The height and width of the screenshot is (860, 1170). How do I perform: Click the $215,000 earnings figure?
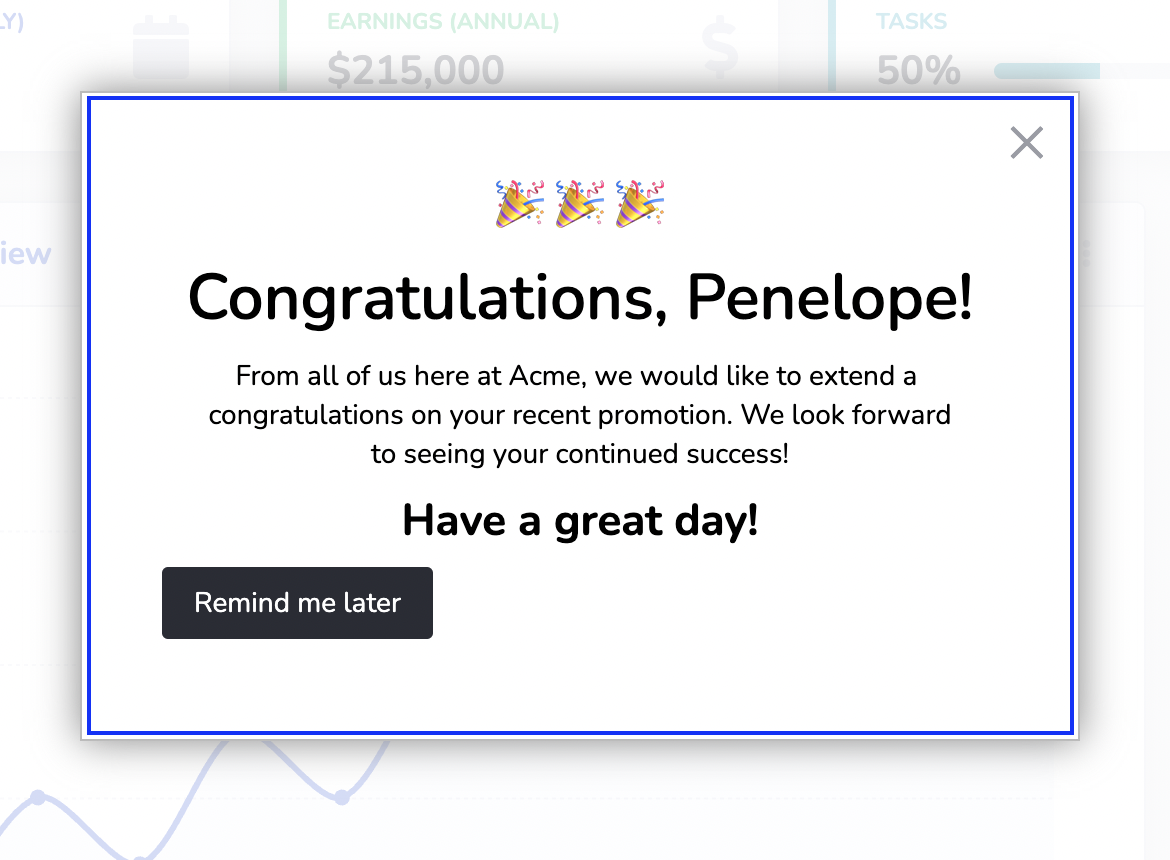(x=416, y=70)
